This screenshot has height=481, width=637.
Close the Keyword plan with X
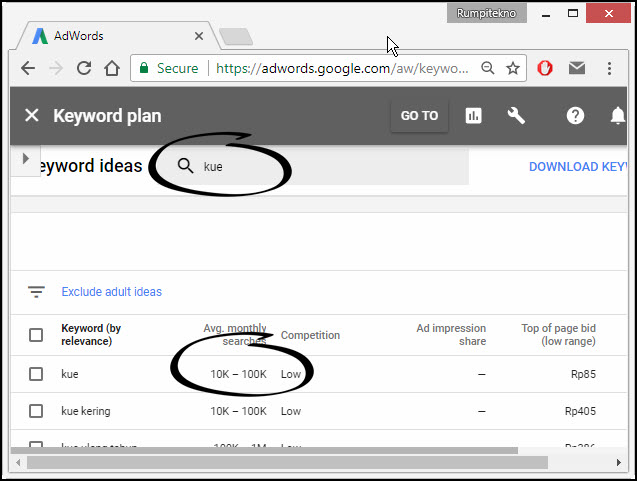pos(32,115)
